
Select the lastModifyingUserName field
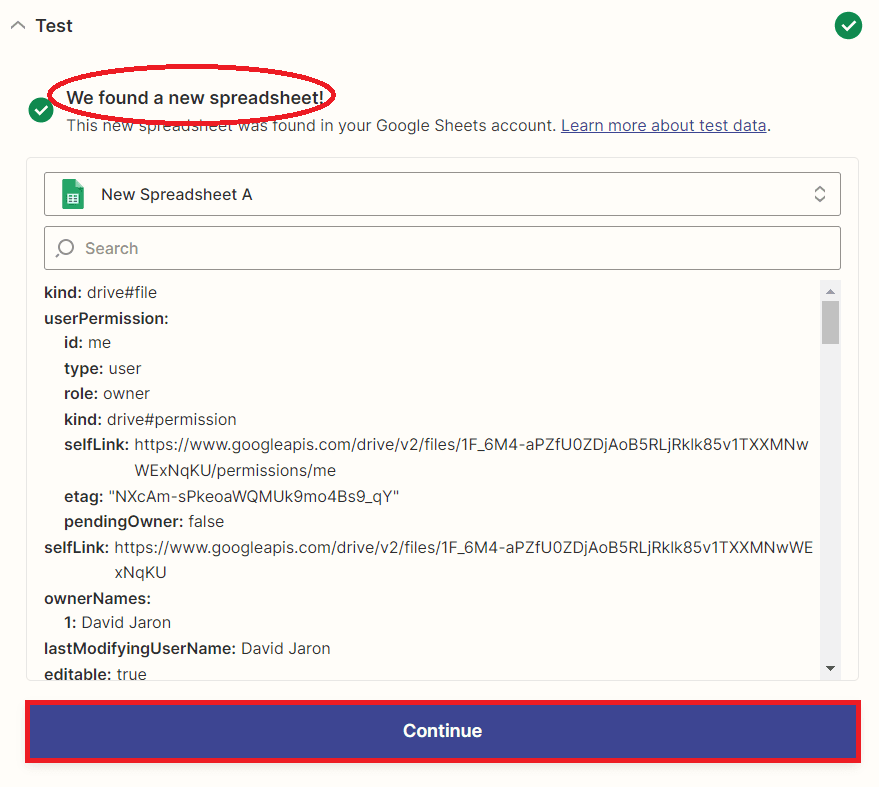pos(187,649)
